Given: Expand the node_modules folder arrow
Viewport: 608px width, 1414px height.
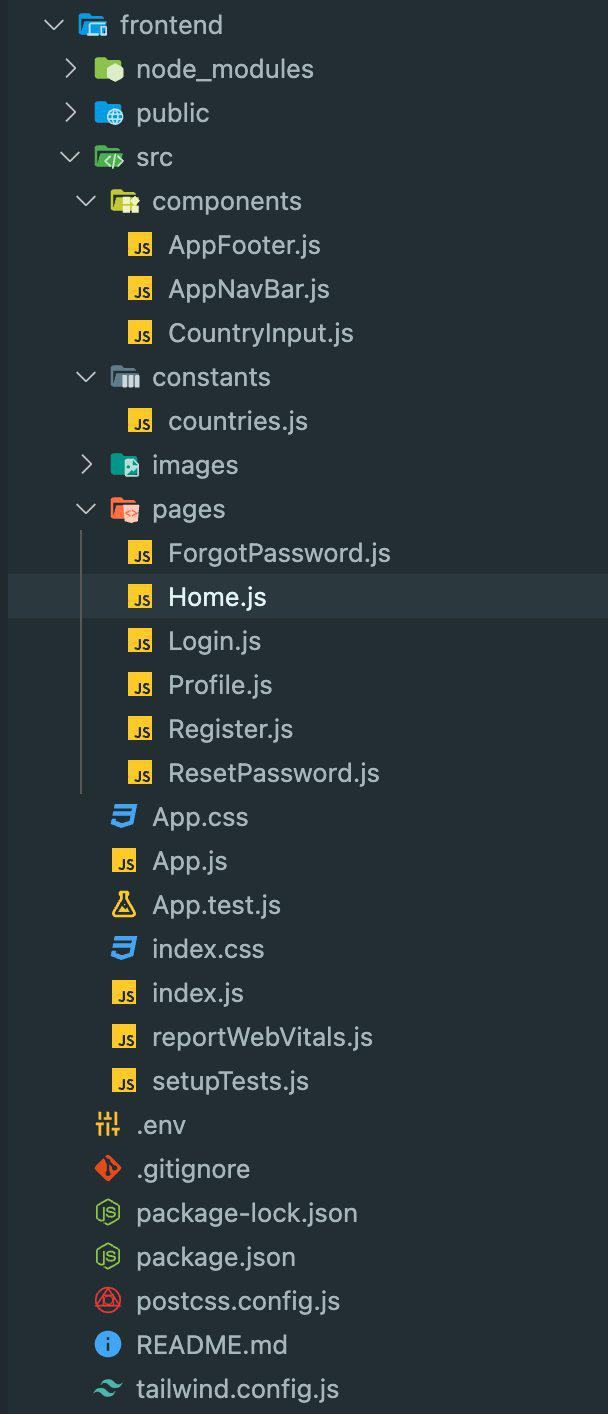Looking at the screenshot, I should 70,69.
